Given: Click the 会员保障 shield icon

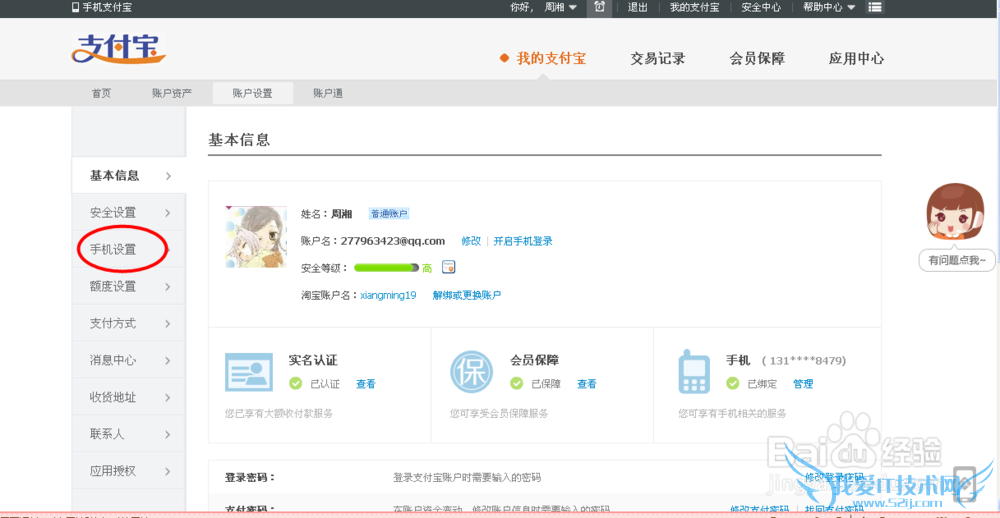Looking at the screenshot, I should [471, 372].
